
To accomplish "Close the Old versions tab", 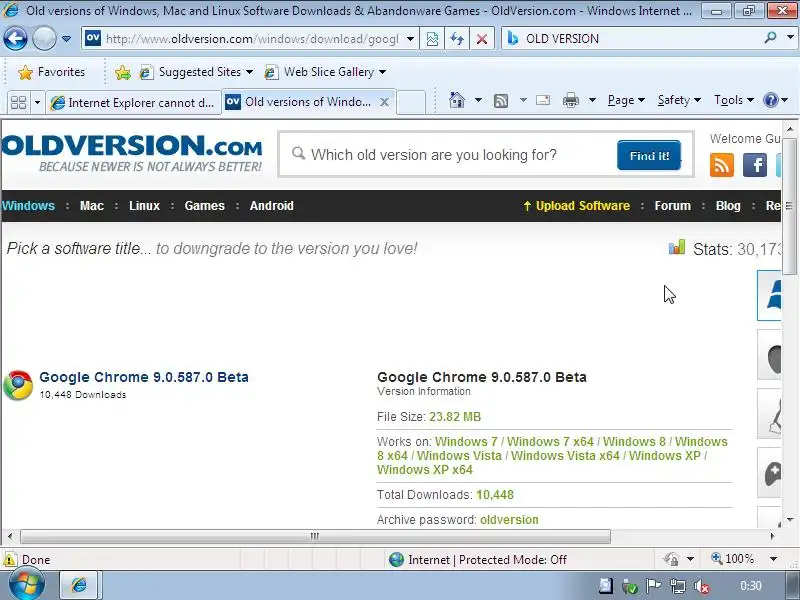I will point(384,102).
